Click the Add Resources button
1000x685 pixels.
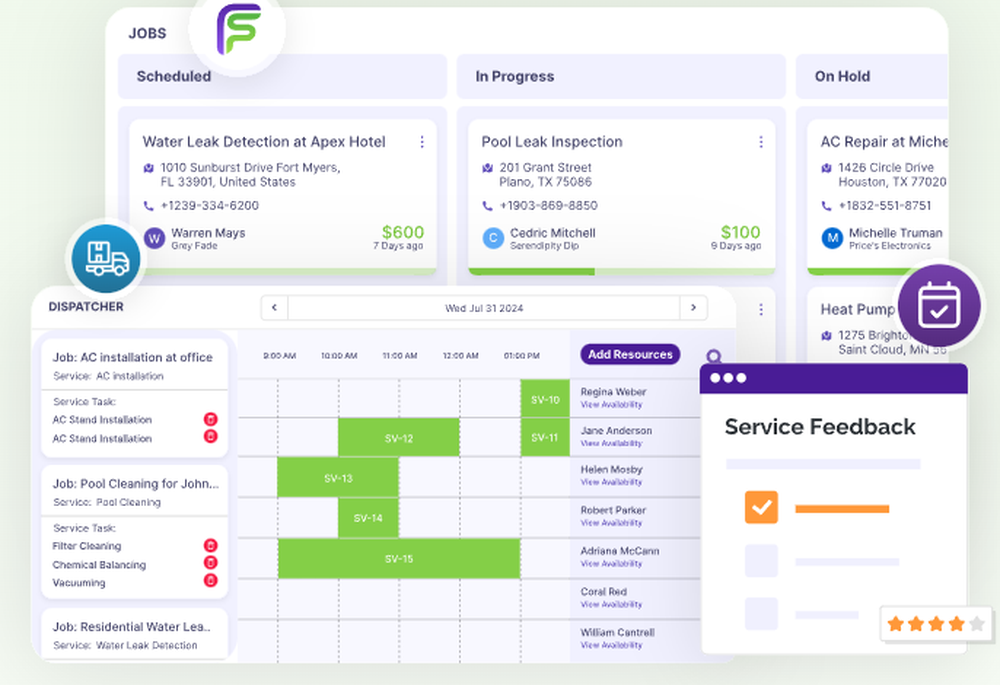pos(630,354)
